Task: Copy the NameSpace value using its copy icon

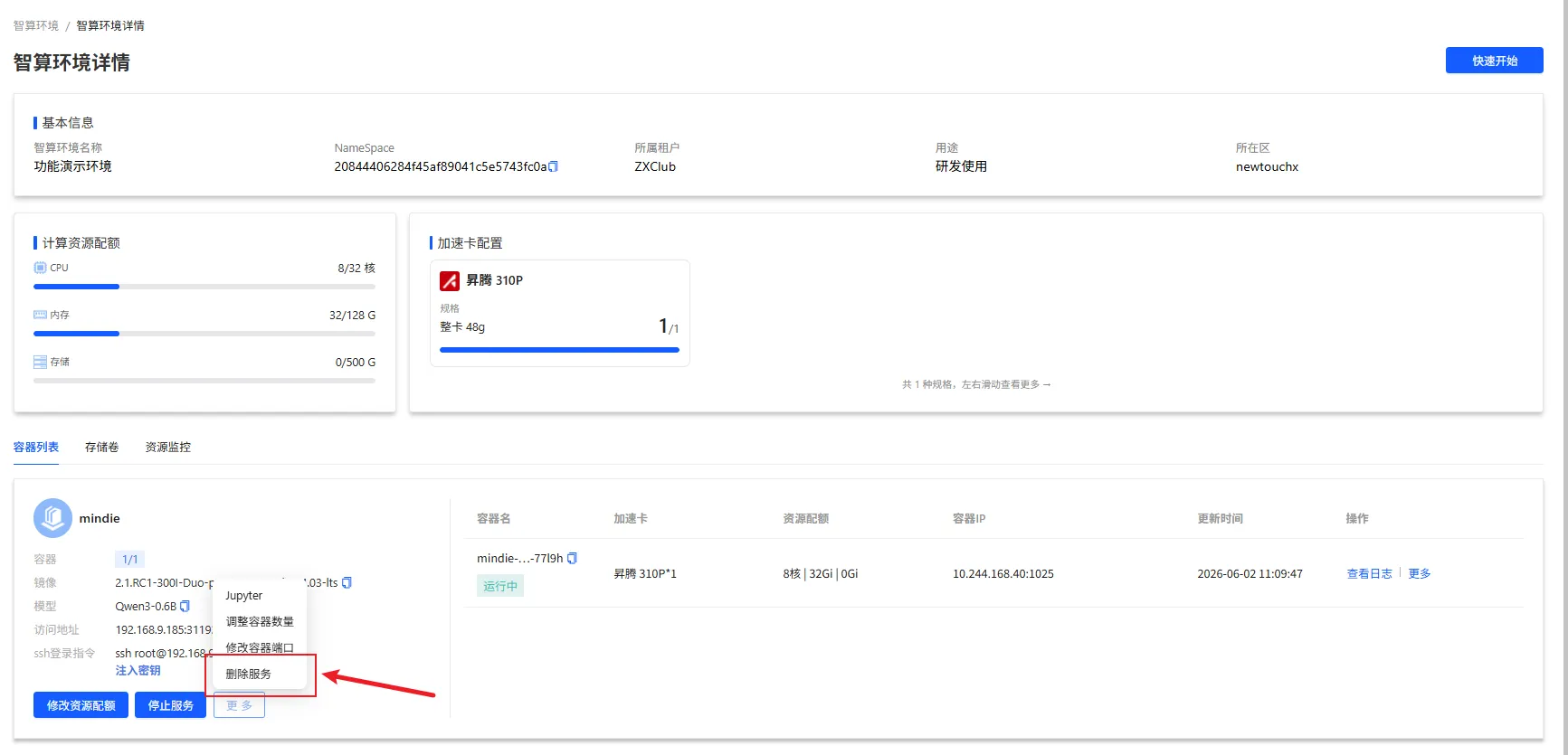Action: 554,166
